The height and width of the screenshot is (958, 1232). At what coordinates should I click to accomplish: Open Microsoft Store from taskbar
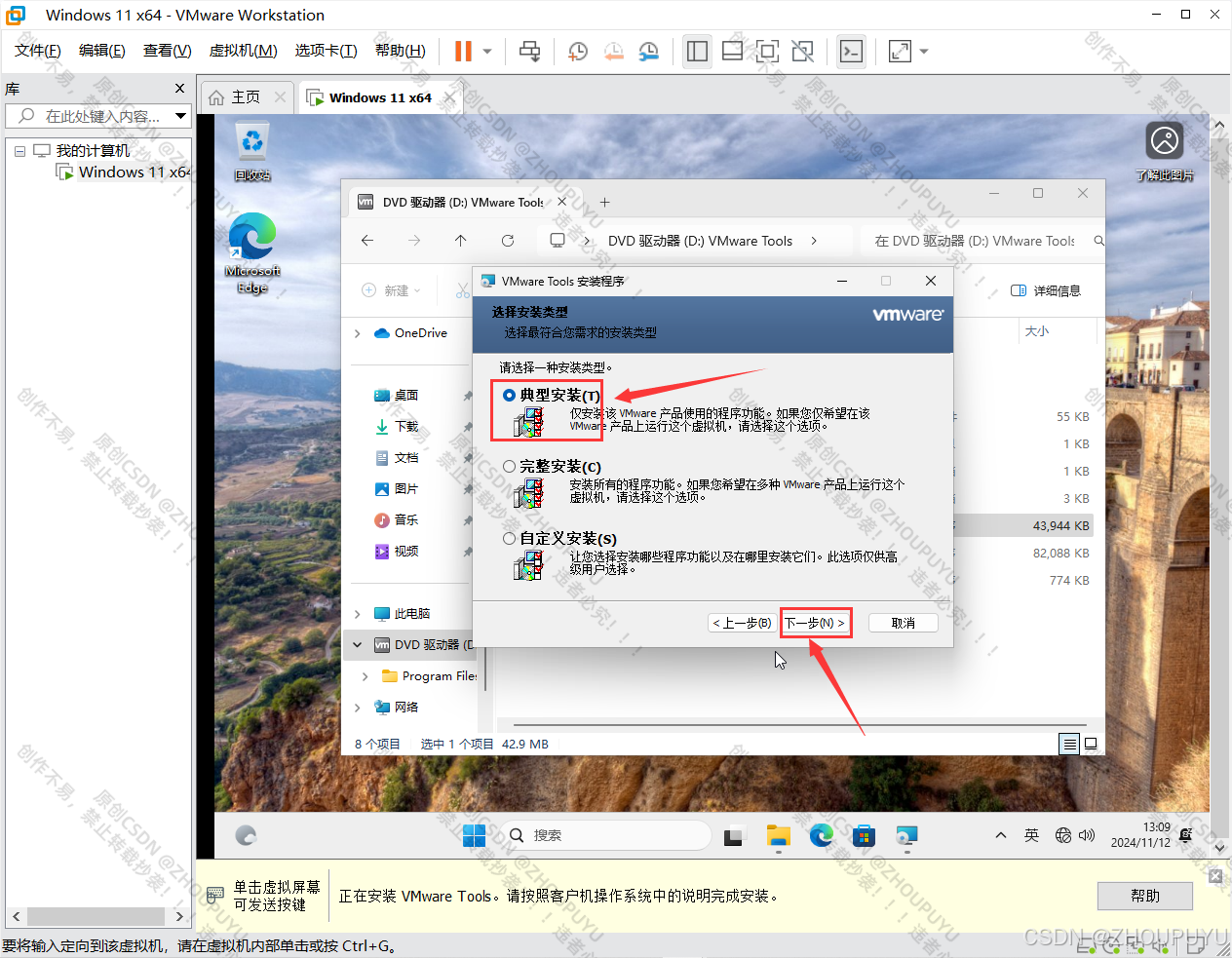click(864, 836)
